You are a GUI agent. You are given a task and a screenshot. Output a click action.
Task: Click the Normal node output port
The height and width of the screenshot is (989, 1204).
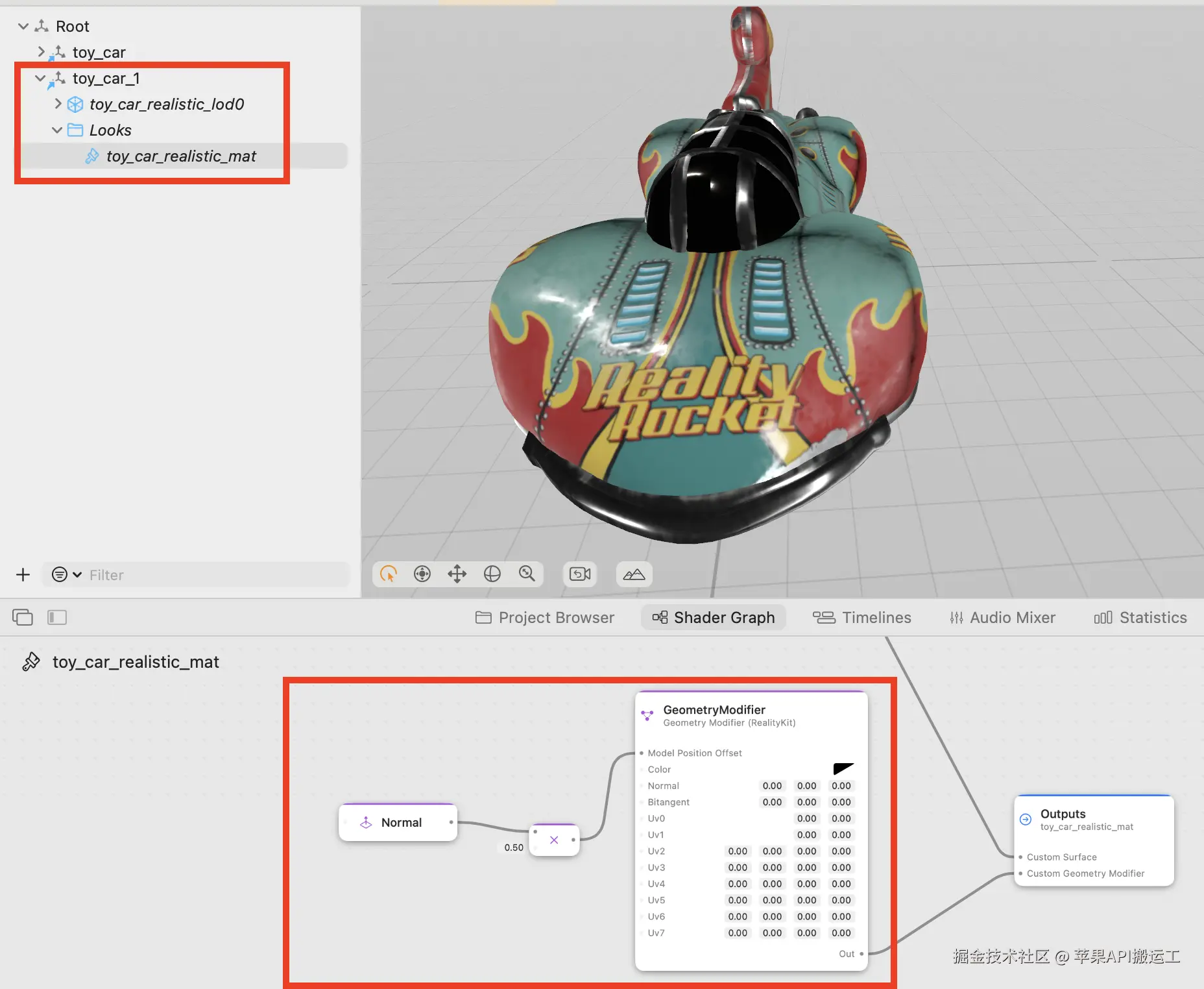[451, 822]
